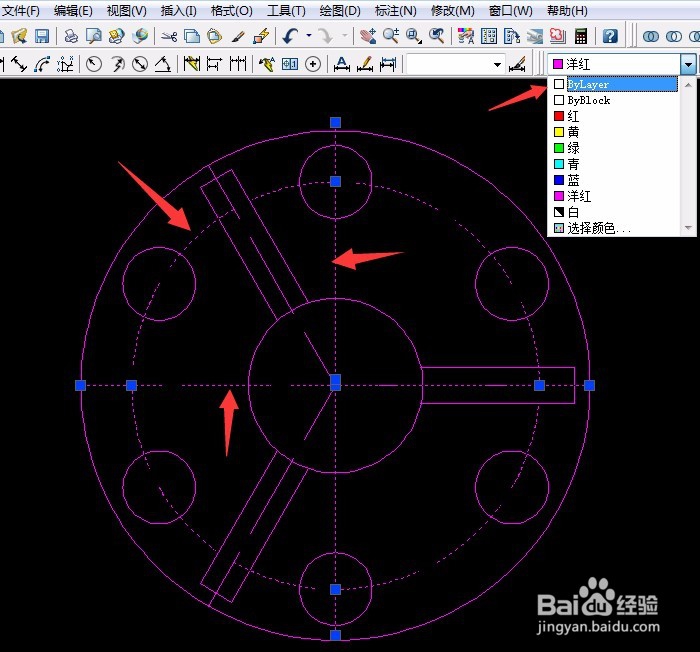Select the Jogged dimension tool

[x=117, y=65]
